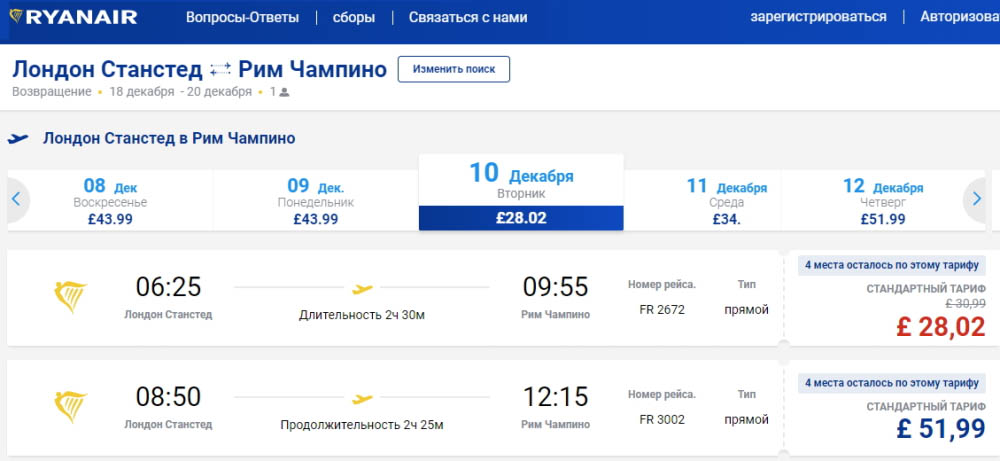Click the passenger count person icon
This screenshot has height=461, width=1000.
[284, 93]
